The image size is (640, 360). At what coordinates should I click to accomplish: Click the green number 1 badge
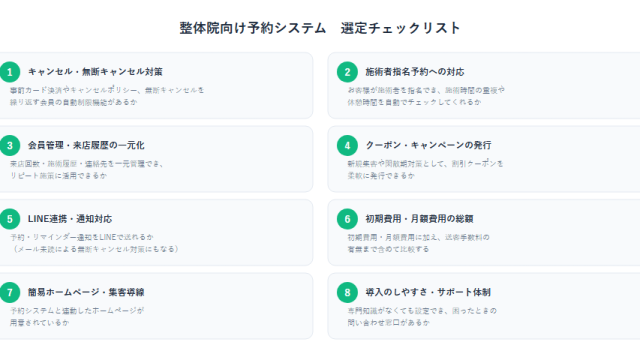pyautogui.click(x=10, y=72)
